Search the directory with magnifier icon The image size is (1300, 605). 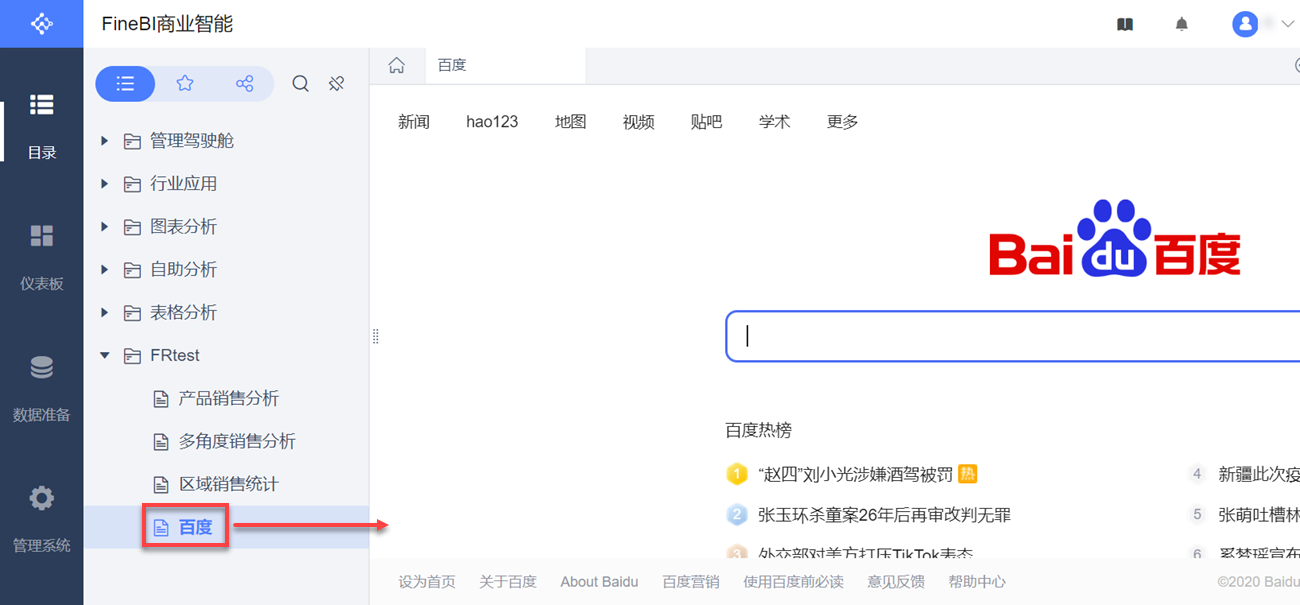pyautogui.click(x=300, y=84)
